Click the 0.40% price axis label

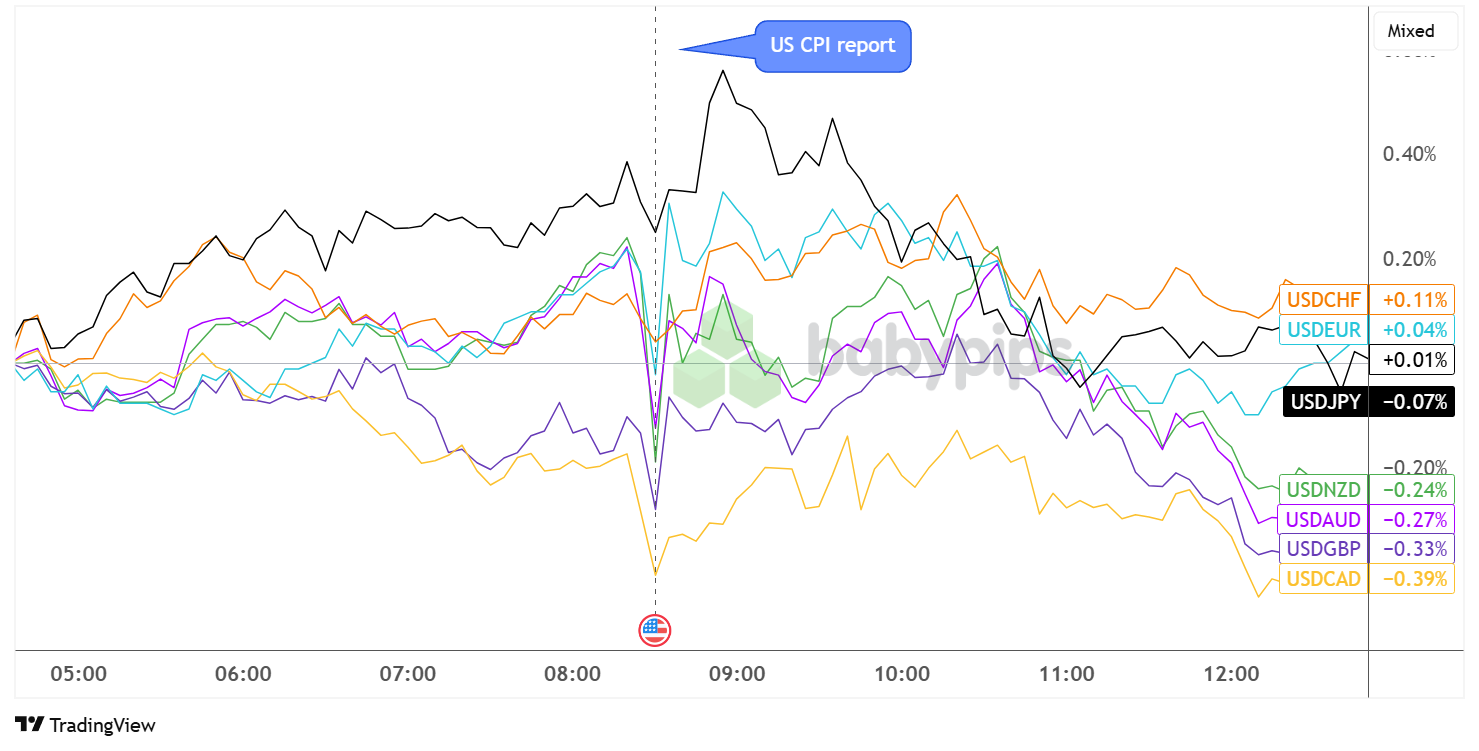pyautogui.click(x=1409, y=155)
